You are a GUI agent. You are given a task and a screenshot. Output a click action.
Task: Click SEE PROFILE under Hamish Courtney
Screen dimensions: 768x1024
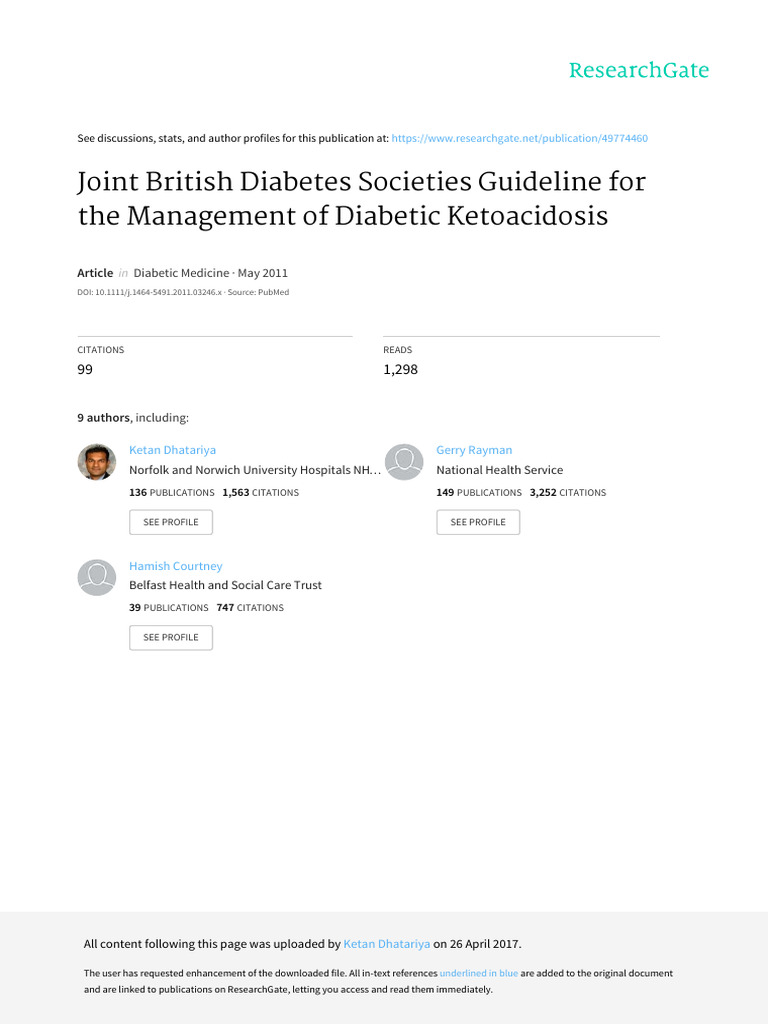tap(171, 637)
